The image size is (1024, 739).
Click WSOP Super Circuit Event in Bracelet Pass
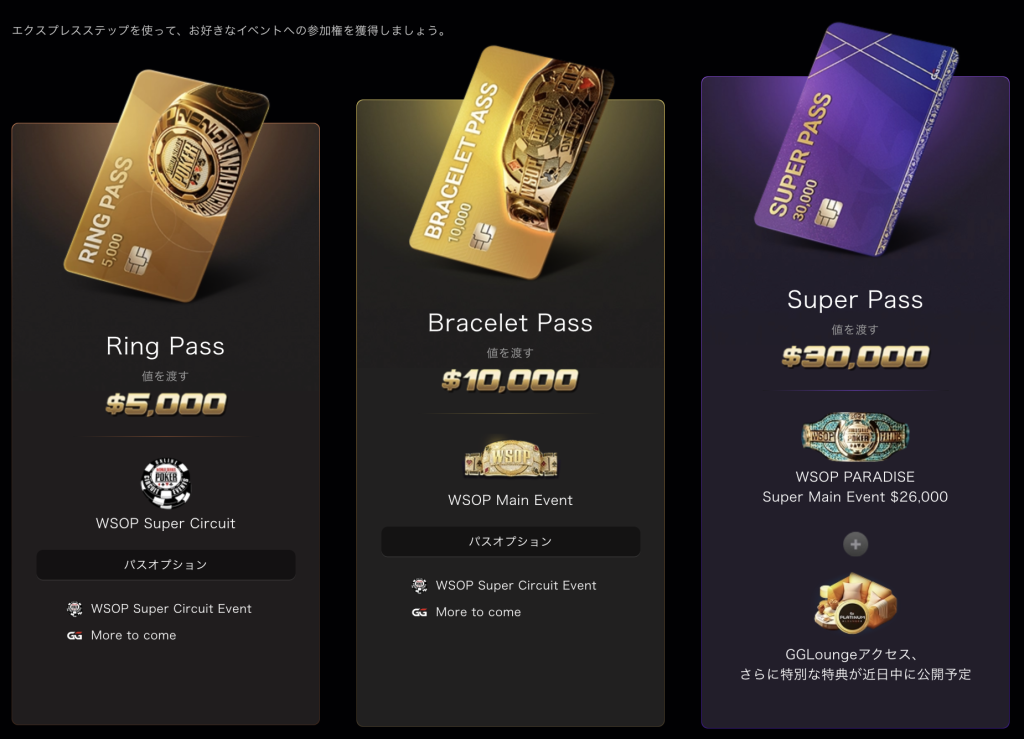pos(516,586)
